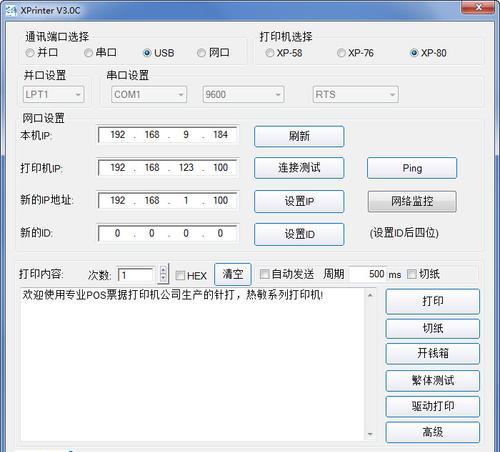The height and width of the screenshot is (452, 500).
Task: Click the 打印 print button
Action: pos(433,301)
